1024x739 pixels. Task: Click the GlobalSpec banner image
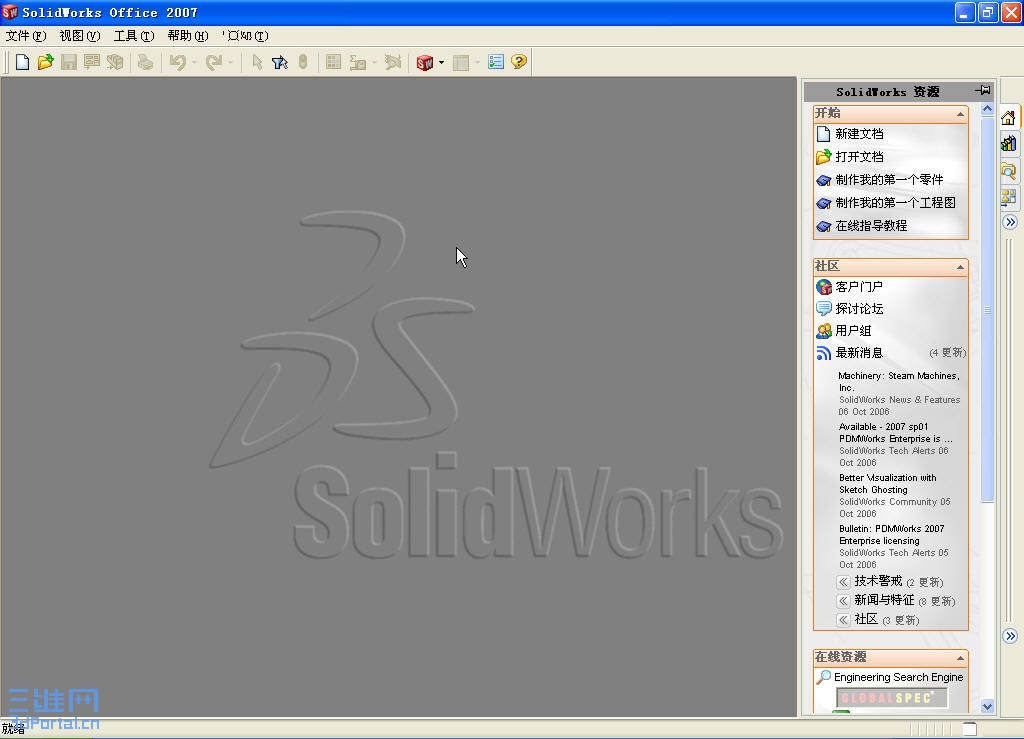[892, 698]
